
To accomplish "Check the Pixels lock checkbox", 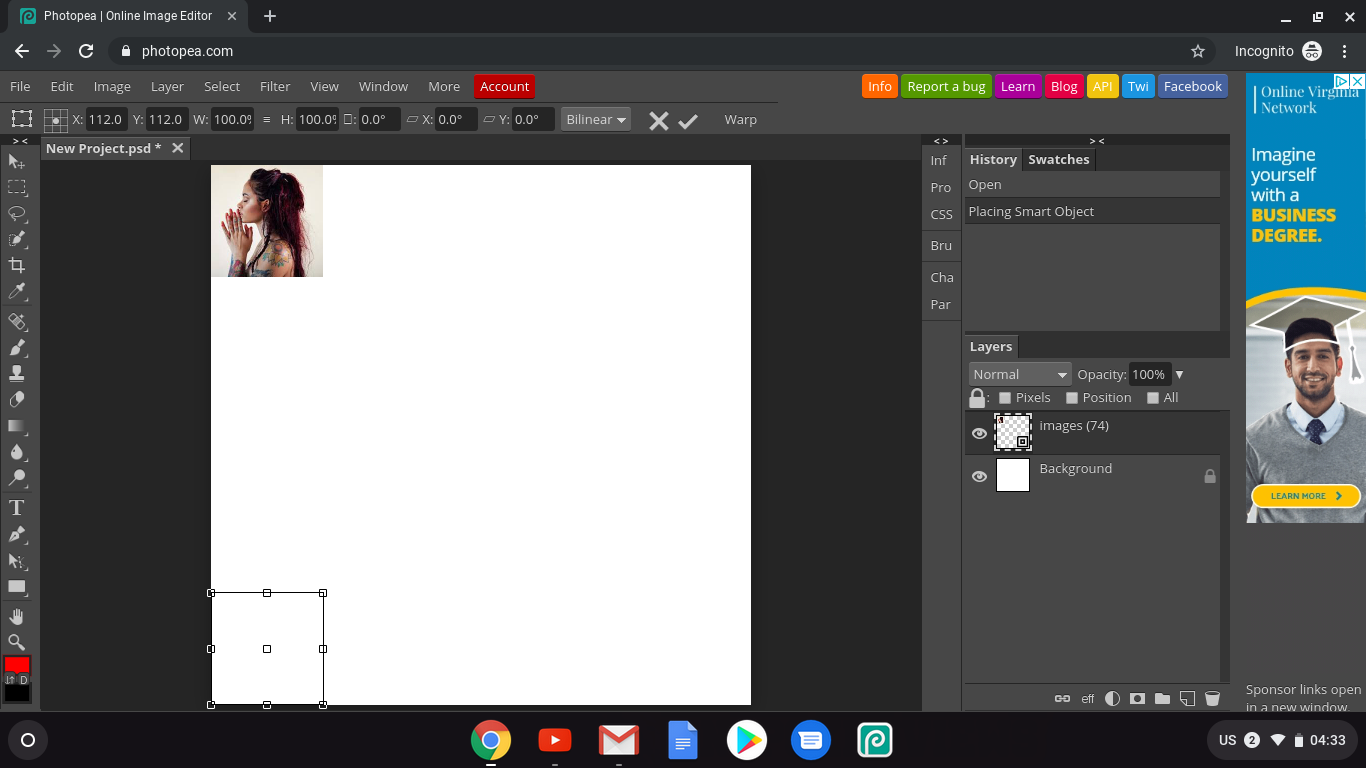I will [x=1005, y=398].
